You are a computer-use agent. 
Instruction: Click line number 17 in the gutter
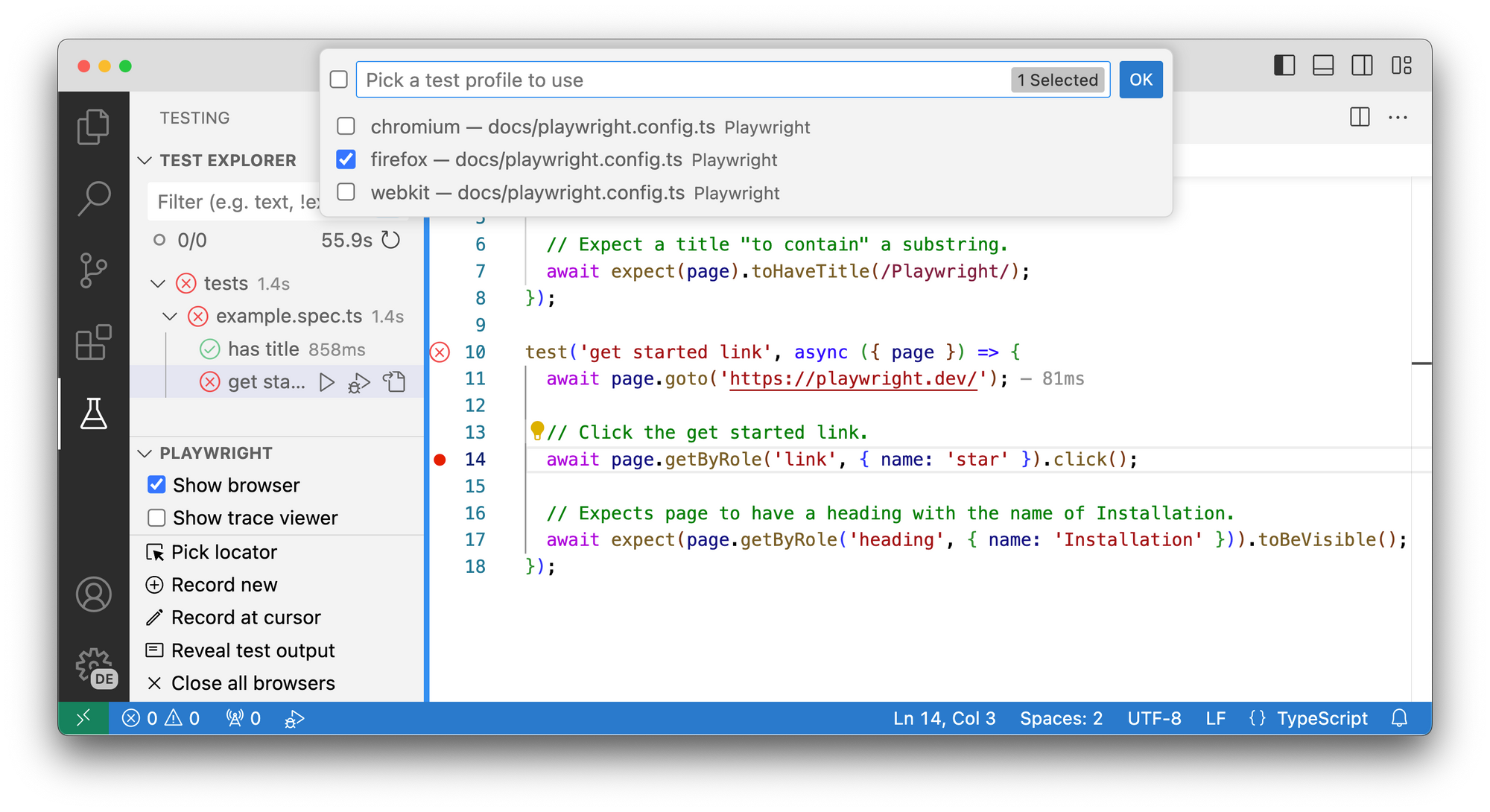point(475,539)
